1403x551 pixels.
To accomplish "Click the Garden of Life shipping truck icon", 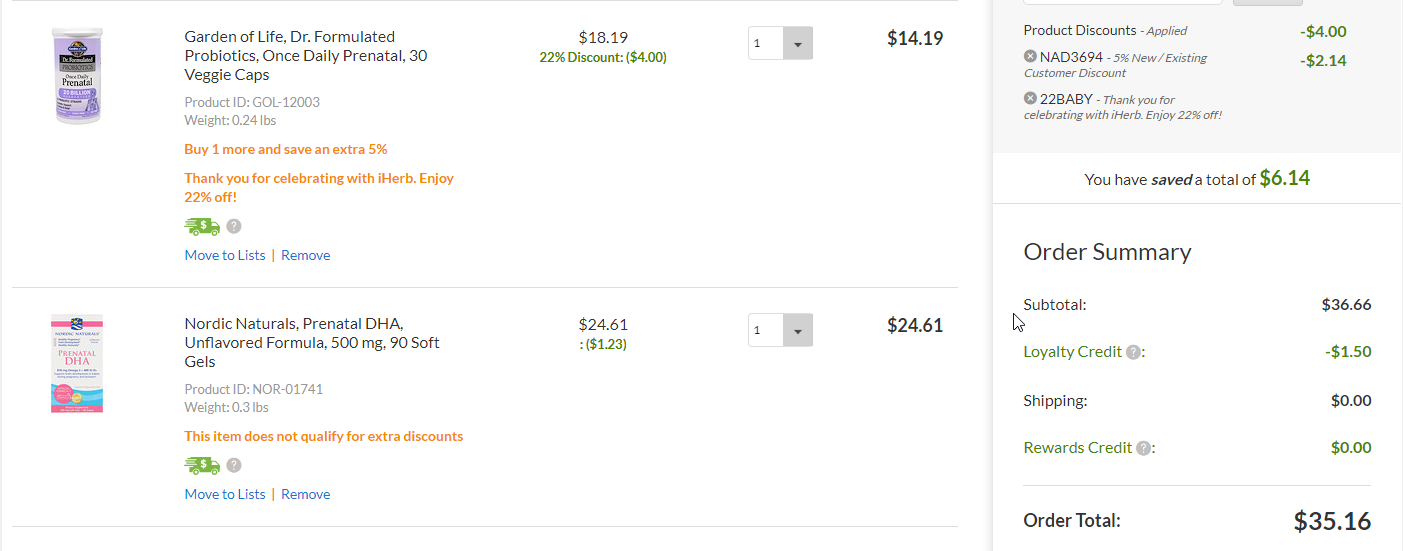I will tap(202, 226).
